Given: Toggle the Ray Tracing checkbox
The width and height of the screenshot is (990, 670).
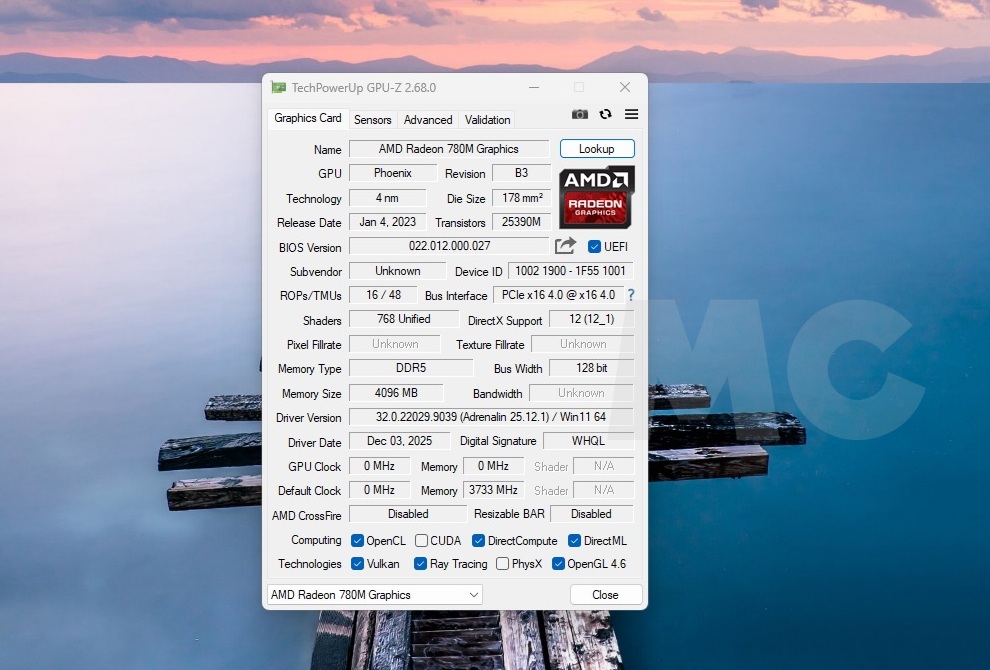Looking at the screenshot, I should pyautogui.click(x=421, y=564).
